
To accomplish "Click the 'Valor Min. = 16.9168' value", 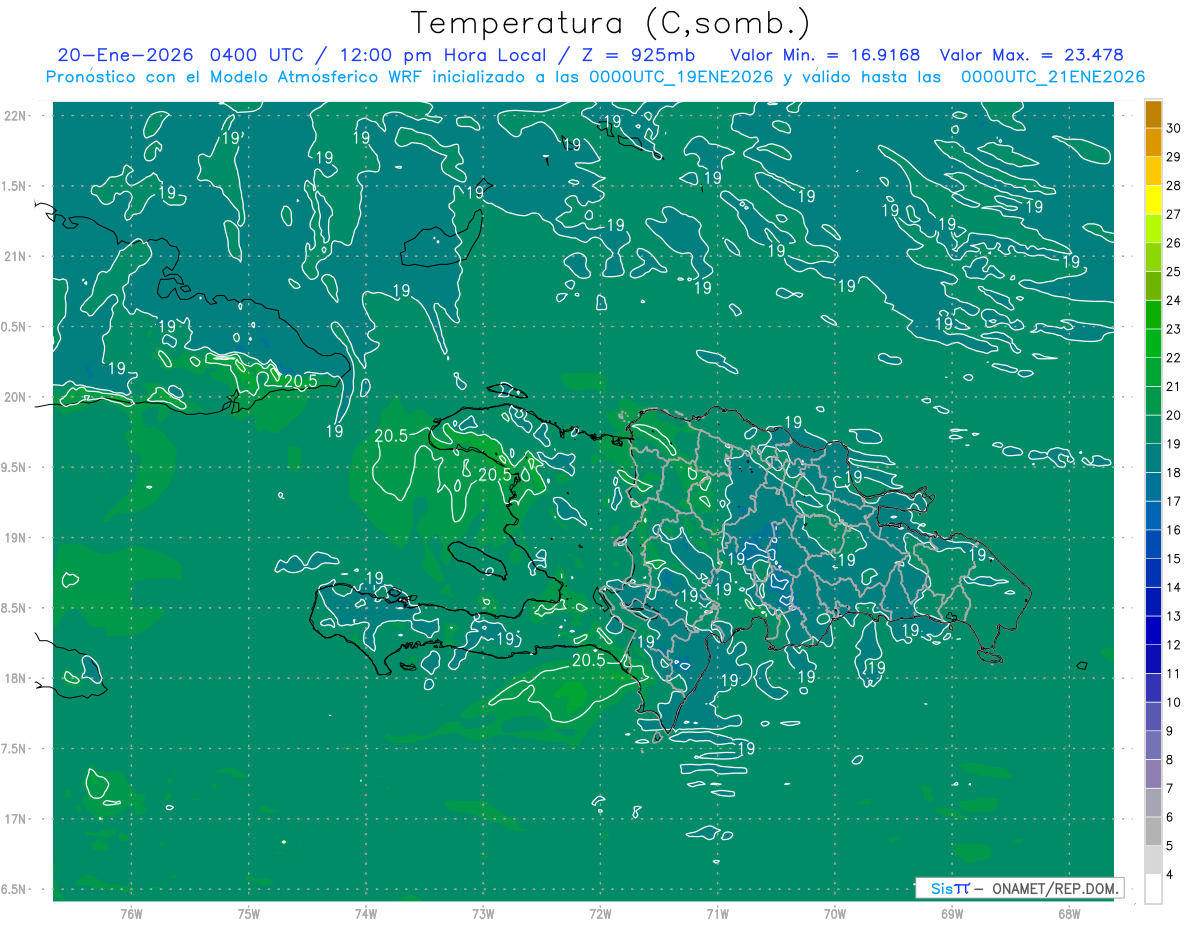I will [x=825, y=55].
